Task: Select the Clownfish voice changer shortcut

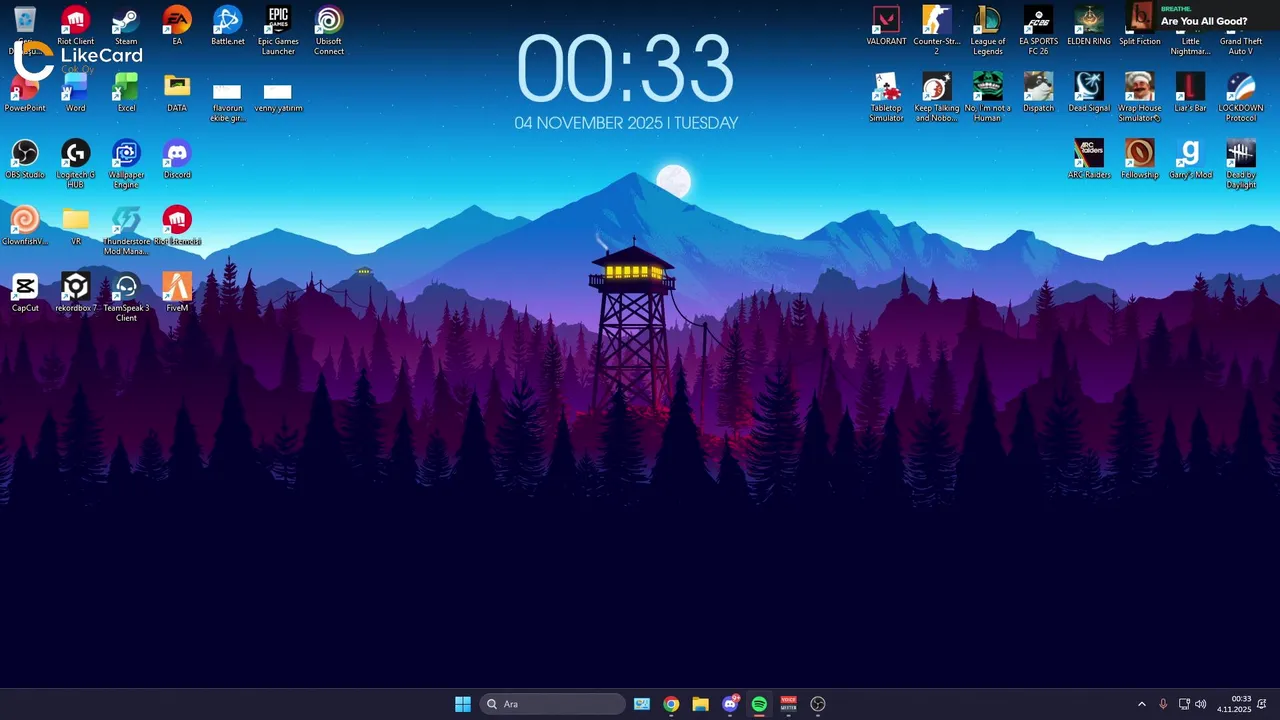Action: [25, 226]
